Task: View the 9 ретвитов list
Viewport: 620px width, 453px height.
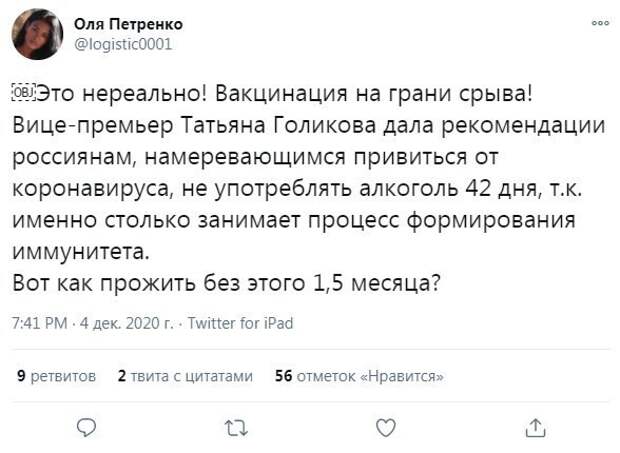Action: [57, 376]
